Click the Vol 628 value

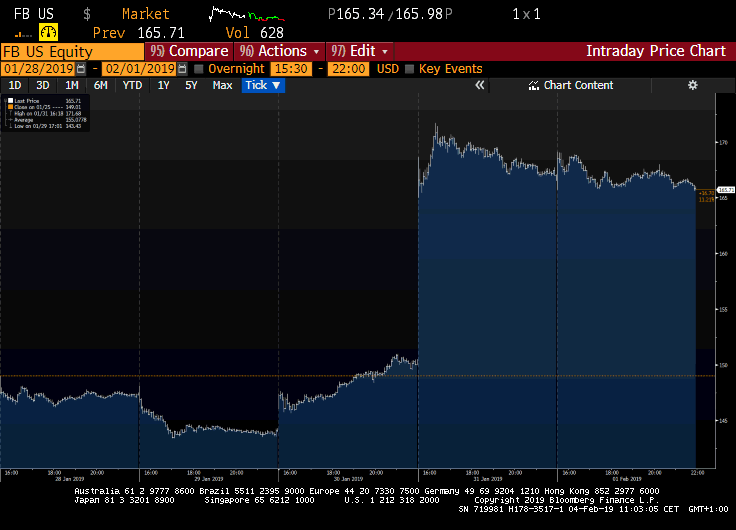[x=272, y=33]
